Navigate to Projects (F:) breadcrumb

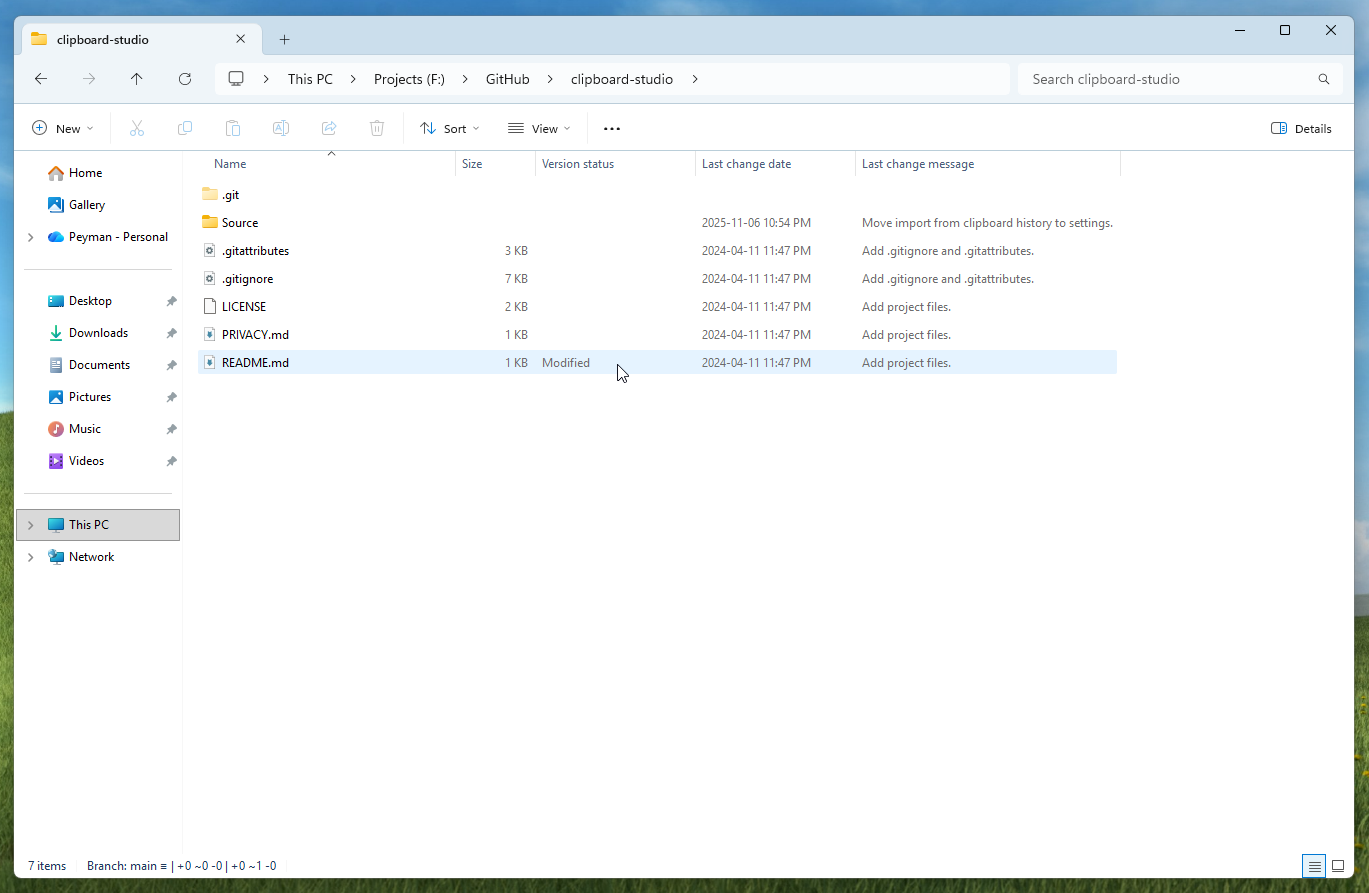pyautogui.click(x=409, y=79)
